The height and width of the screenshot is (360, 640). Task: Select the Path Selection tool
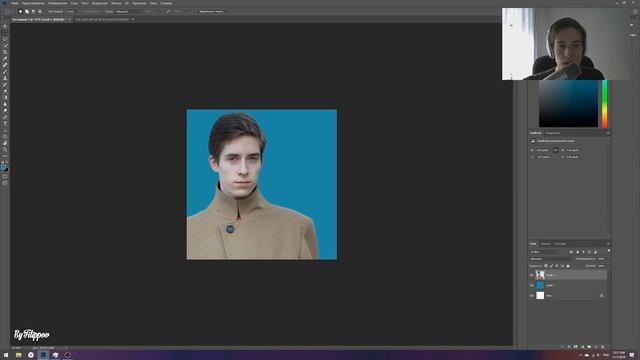click(5, 130)
